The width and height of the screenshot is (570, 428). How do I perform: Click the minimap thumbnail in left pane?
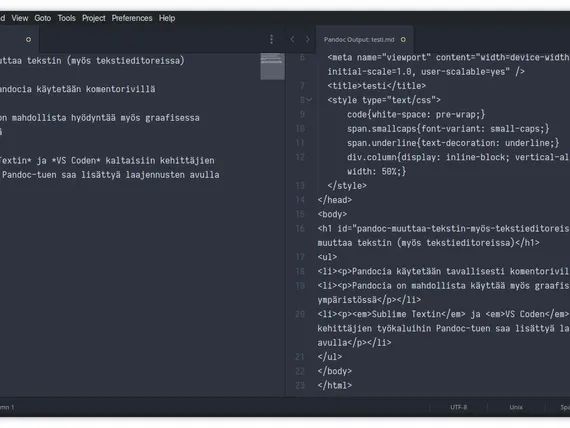272,66
